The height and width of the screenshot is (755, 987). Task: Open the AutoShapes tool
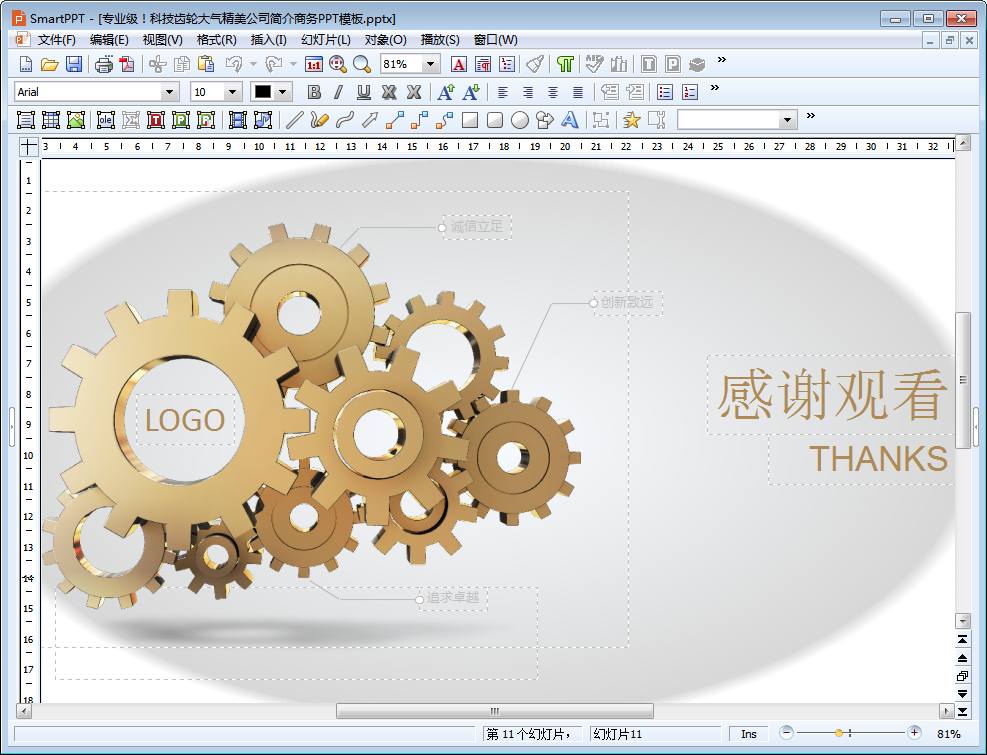(544, 120)
